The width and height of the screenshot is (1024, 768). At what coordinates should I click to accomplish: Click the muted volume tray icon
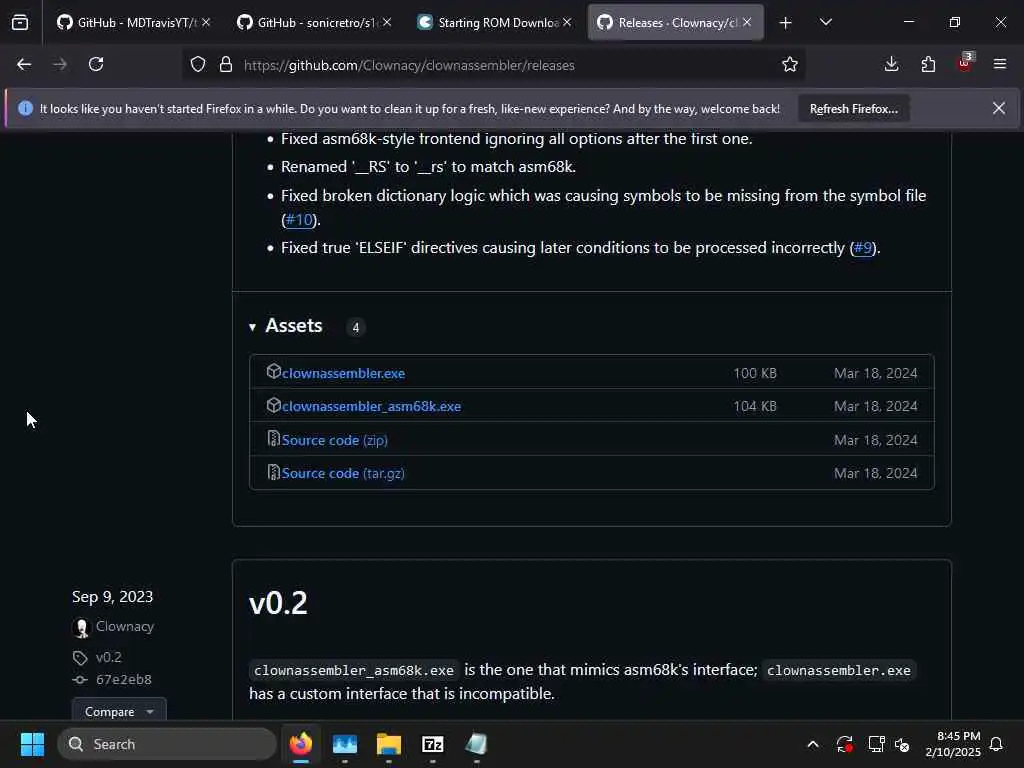pyautogui.click(x=903, y=744)
